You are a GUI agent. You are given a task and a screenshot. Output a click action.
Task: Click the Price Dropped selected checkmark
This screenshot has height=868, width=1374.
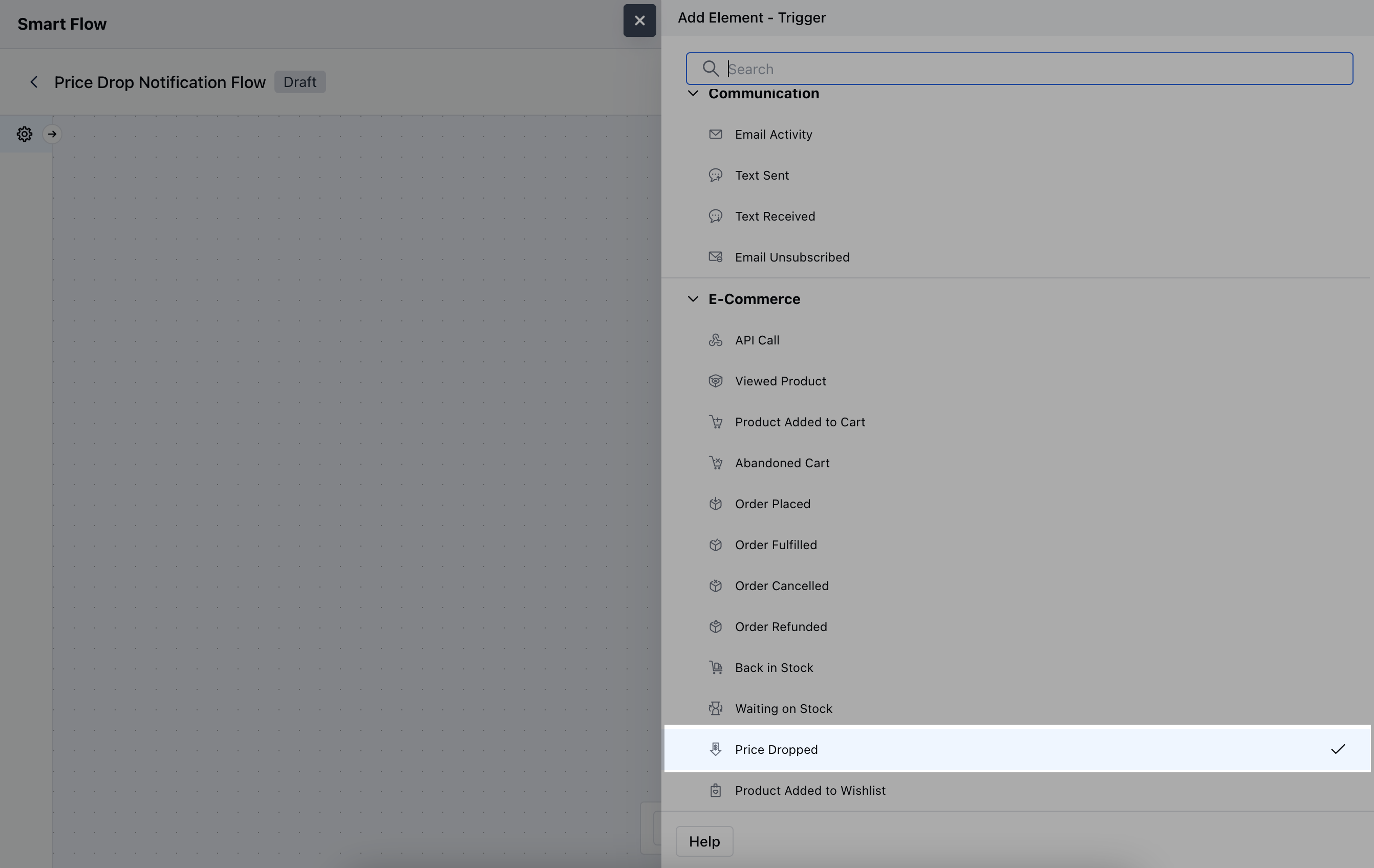pyautogui.click(x=1338, y=749)
